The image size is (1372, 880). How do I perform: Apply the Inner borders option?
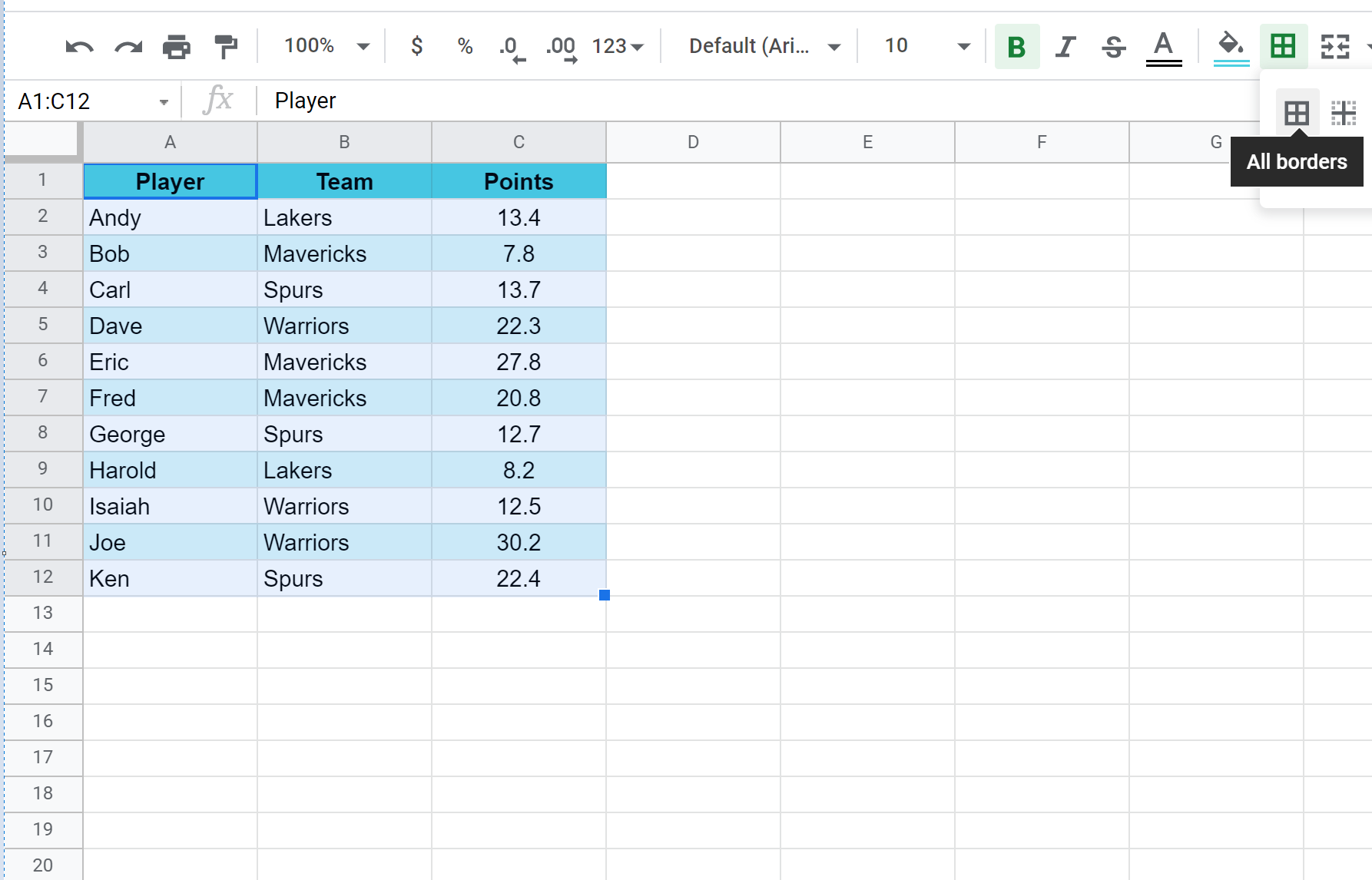click(x=1344, y=114)
